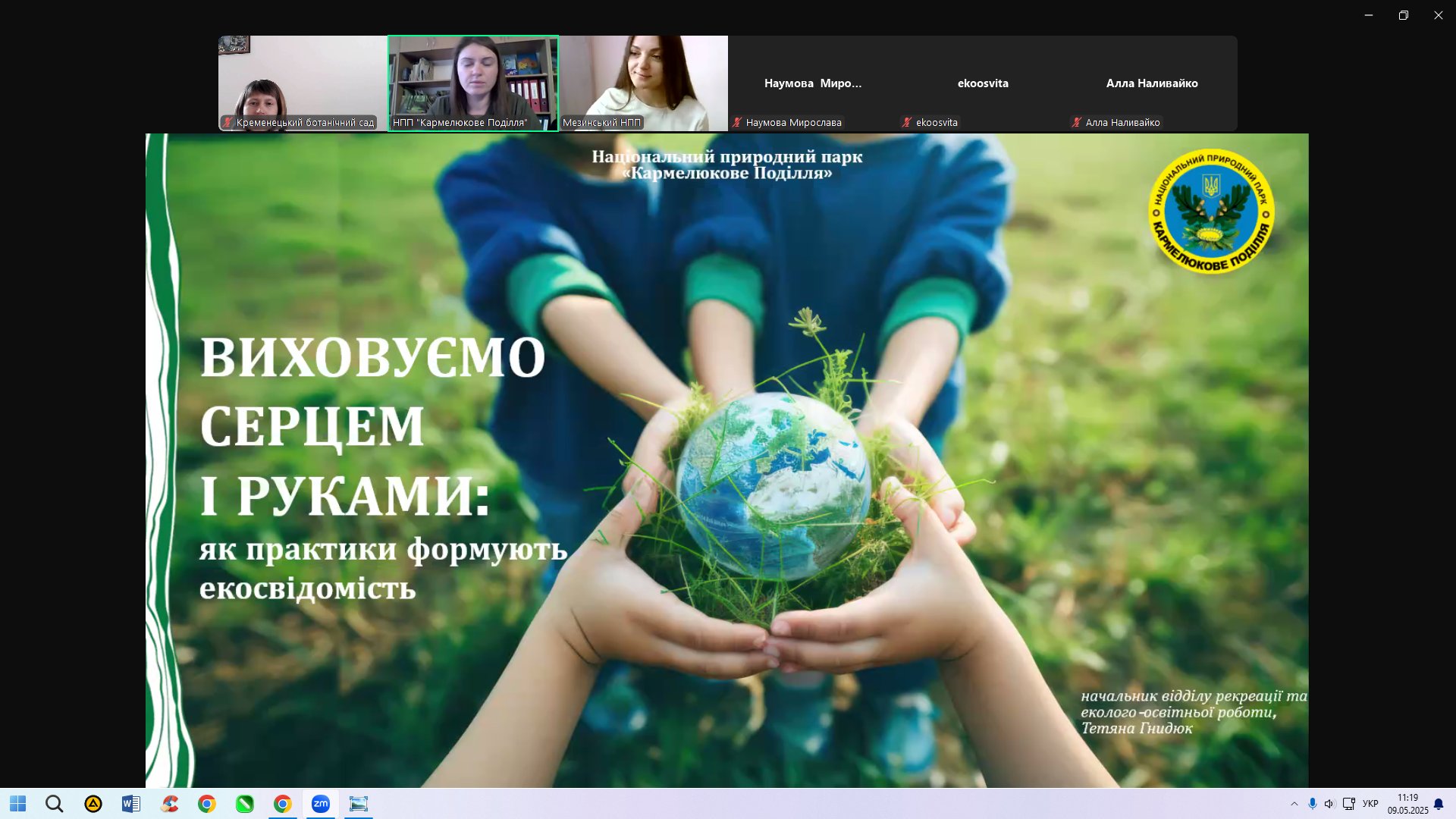Screen dimensions: 1456x819
Task: Open the Zoom app in the taskbar
Action: (x=321, y=804)
